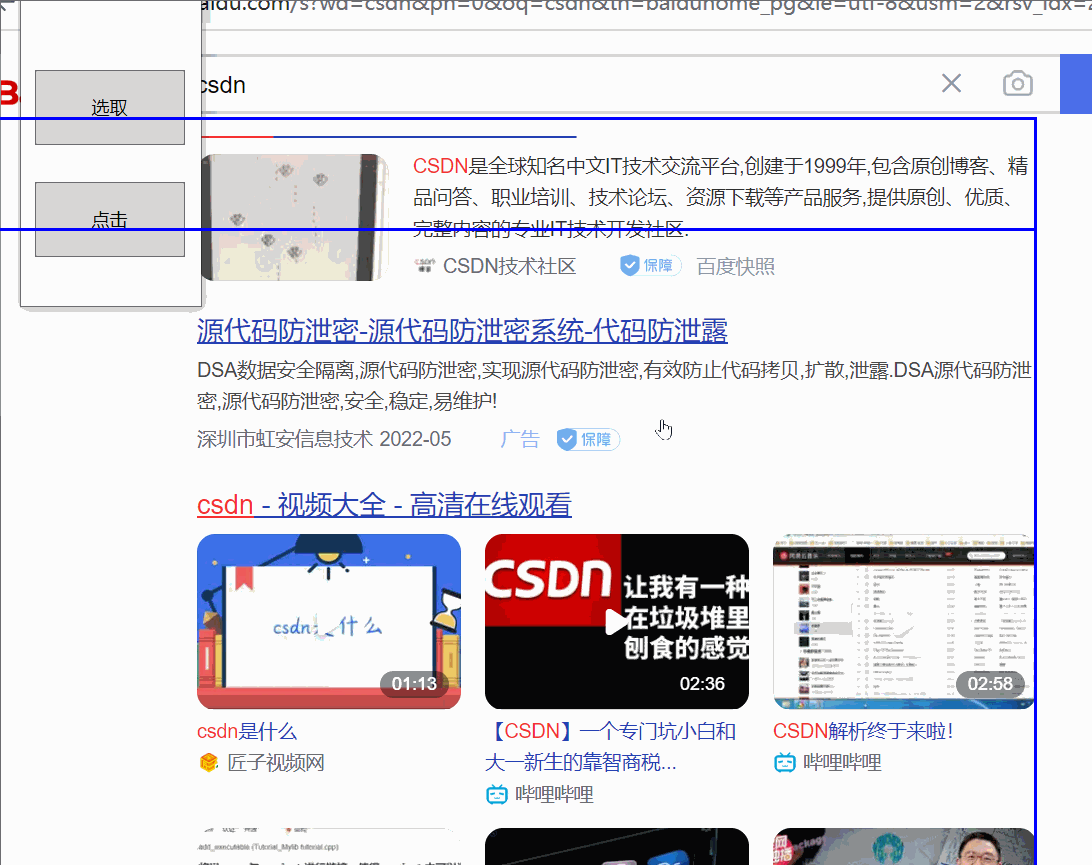Open the bottom-middle dark video thumbnail

(617, 846)
